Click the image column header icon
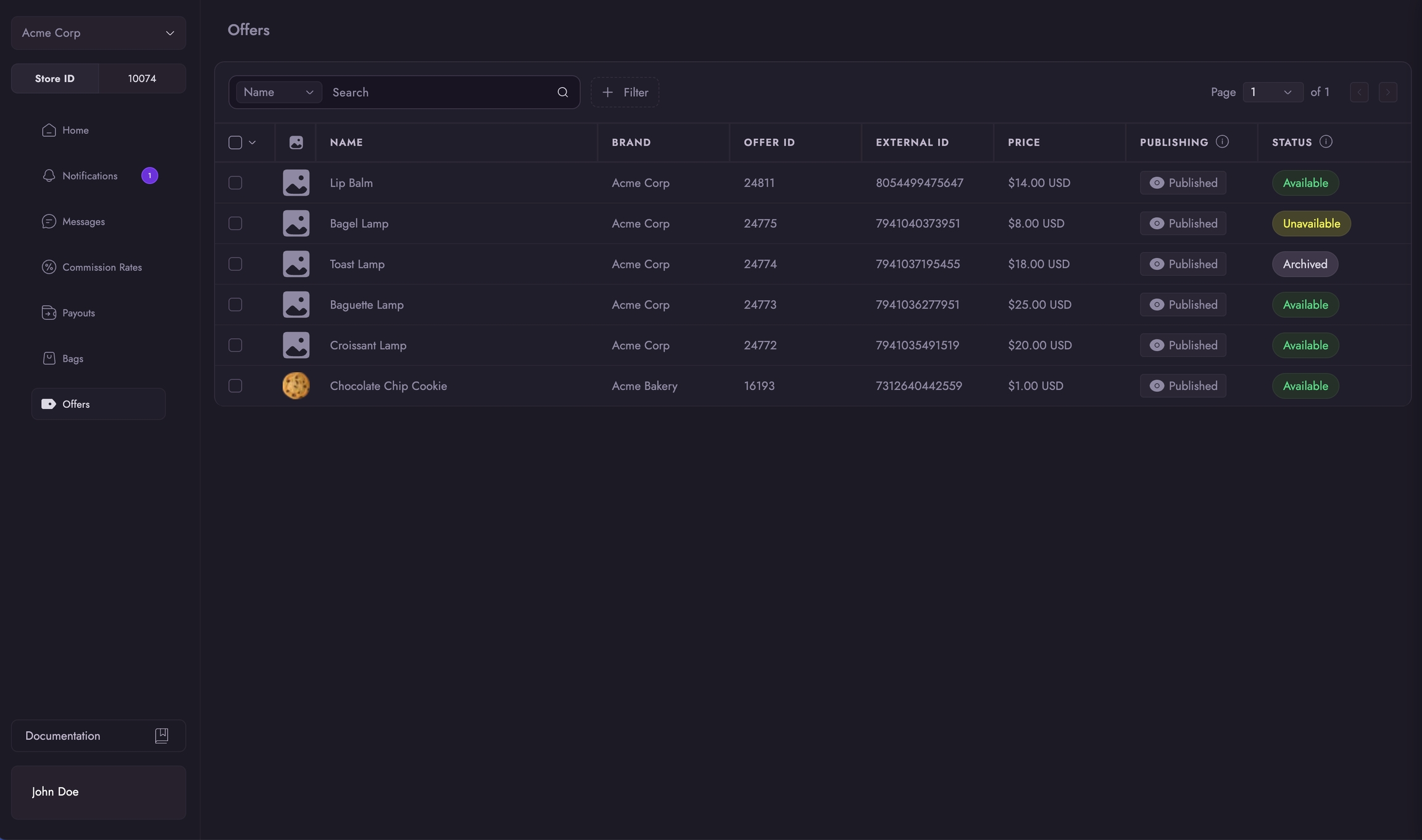1422x840 pixels. point(296,143)
